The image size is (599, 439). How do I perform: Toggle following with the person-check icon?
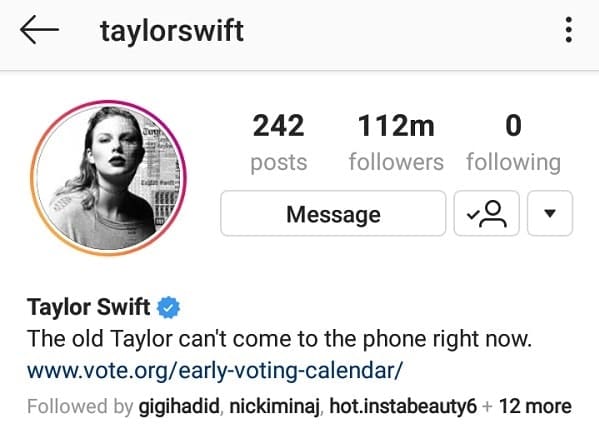pyautogui.click(x=487, y=213)
